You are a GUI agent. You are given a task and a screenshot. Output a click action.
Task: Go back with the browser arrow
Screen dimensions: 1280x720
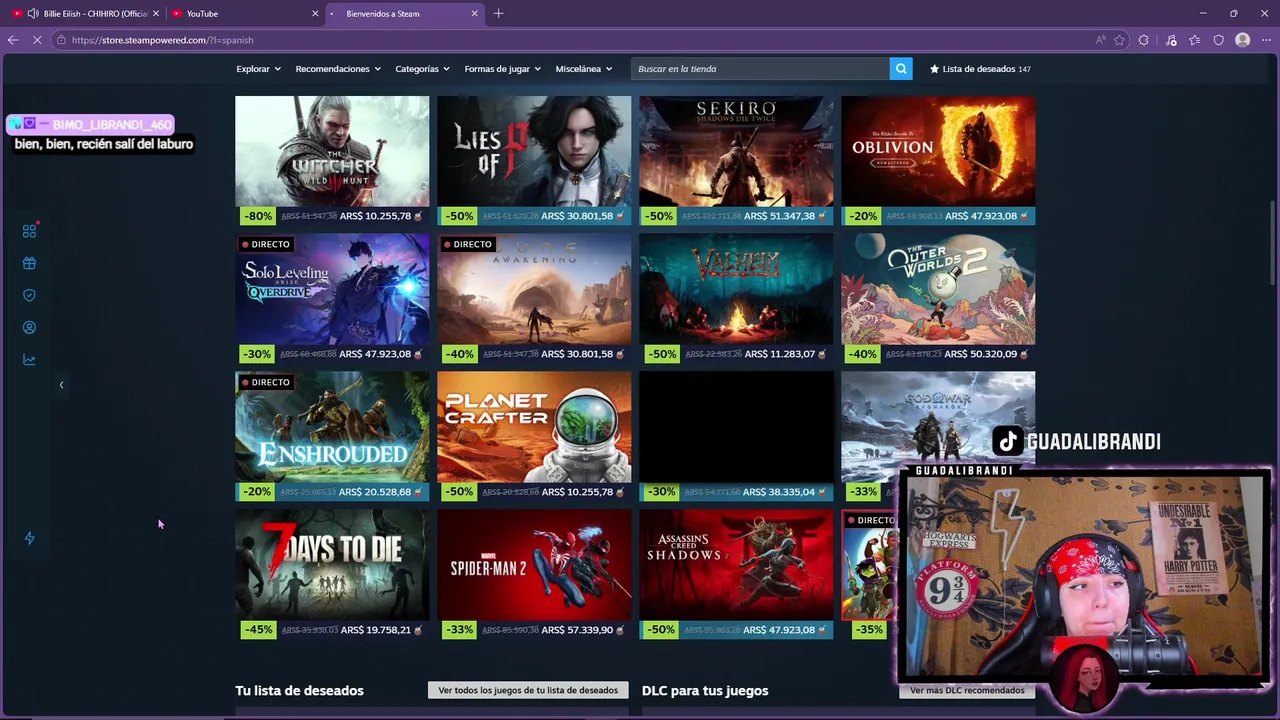(13, 40)
